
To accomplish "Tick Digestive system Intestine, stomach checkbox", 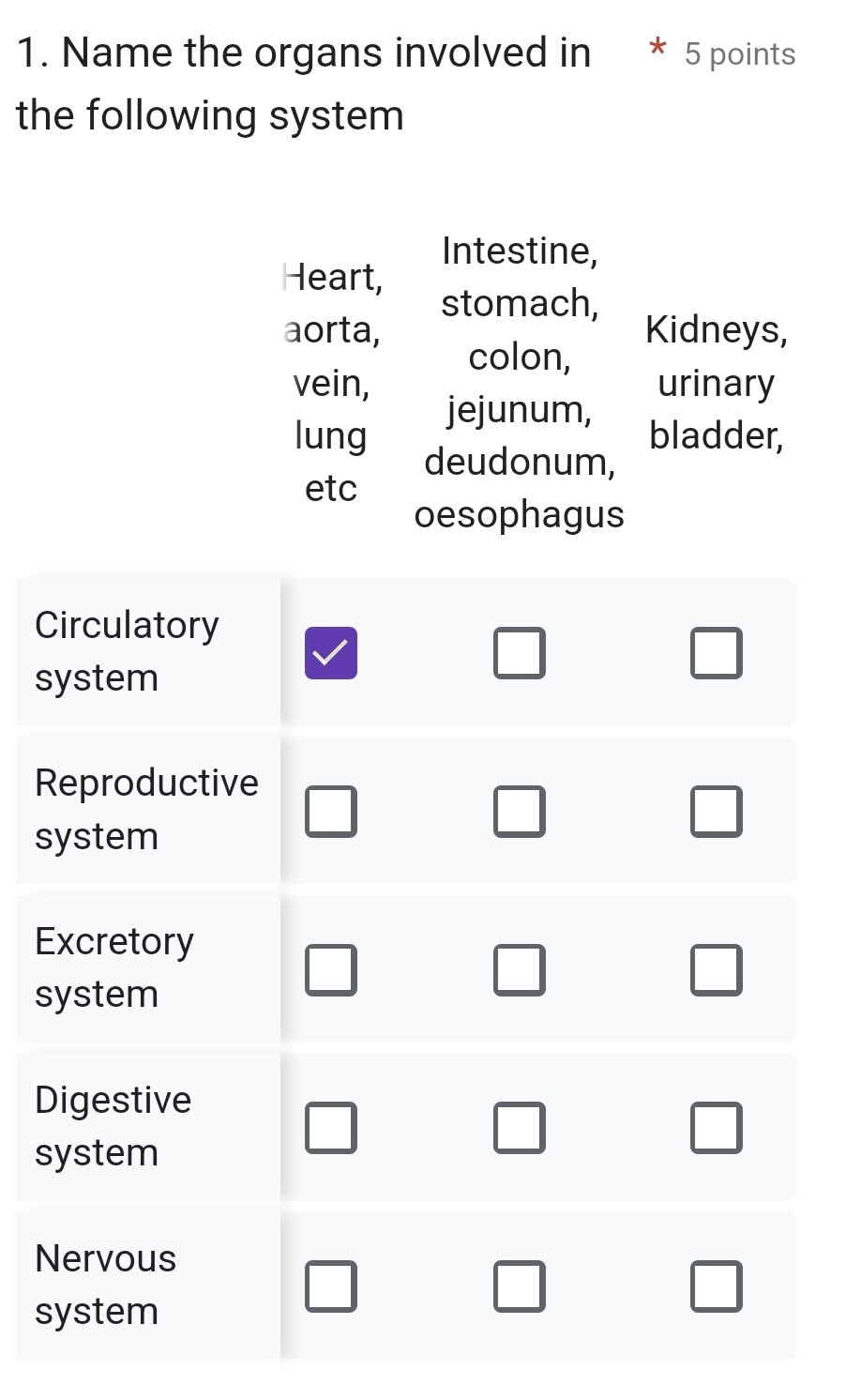I will click(520, 1128).
